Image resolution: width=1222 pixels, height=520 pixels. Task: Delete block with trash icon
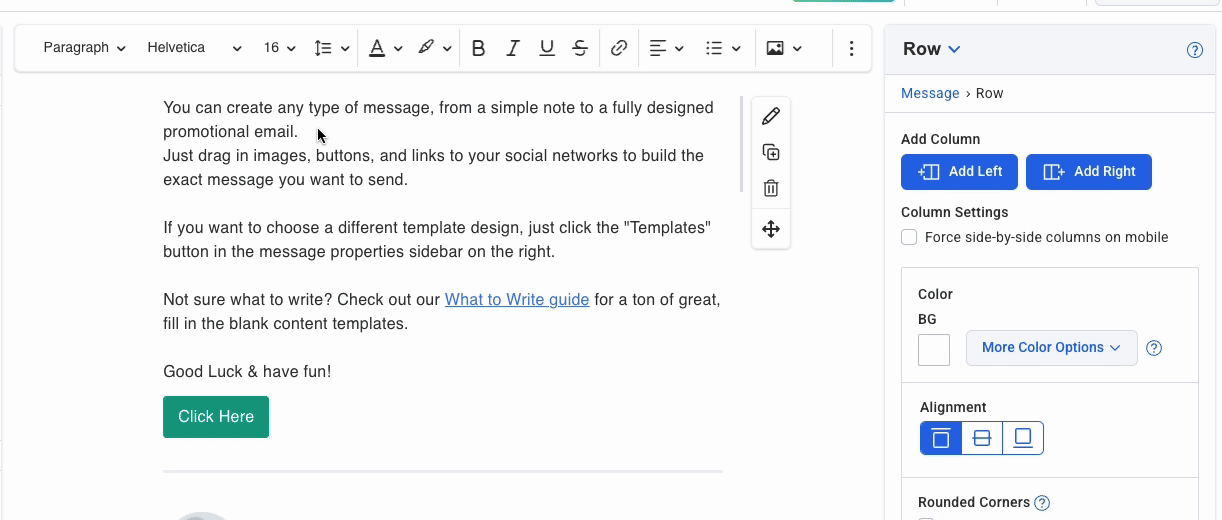pyautogui.click(x=770, y=189)
